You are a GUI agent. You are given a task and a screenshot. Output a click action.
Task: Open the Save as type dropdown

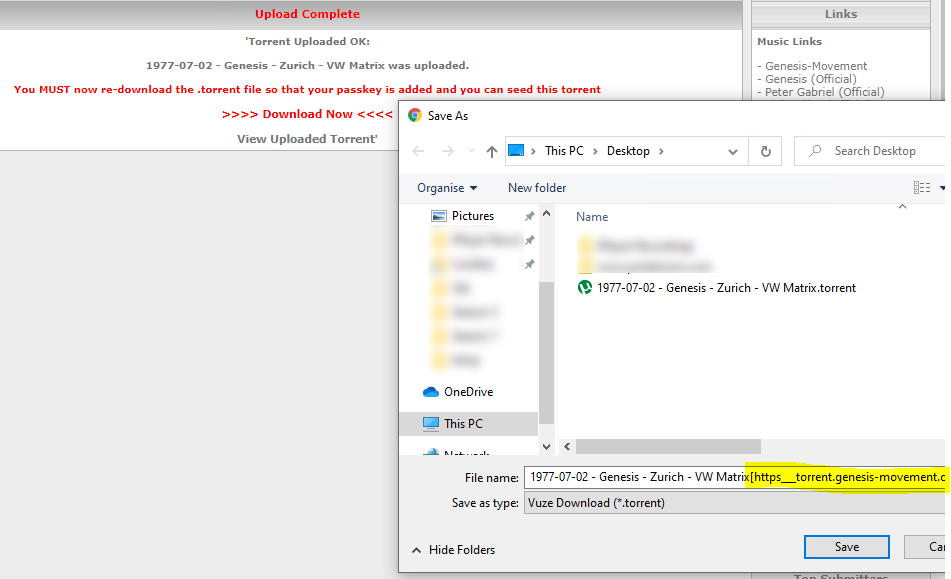tap(735, 503)
